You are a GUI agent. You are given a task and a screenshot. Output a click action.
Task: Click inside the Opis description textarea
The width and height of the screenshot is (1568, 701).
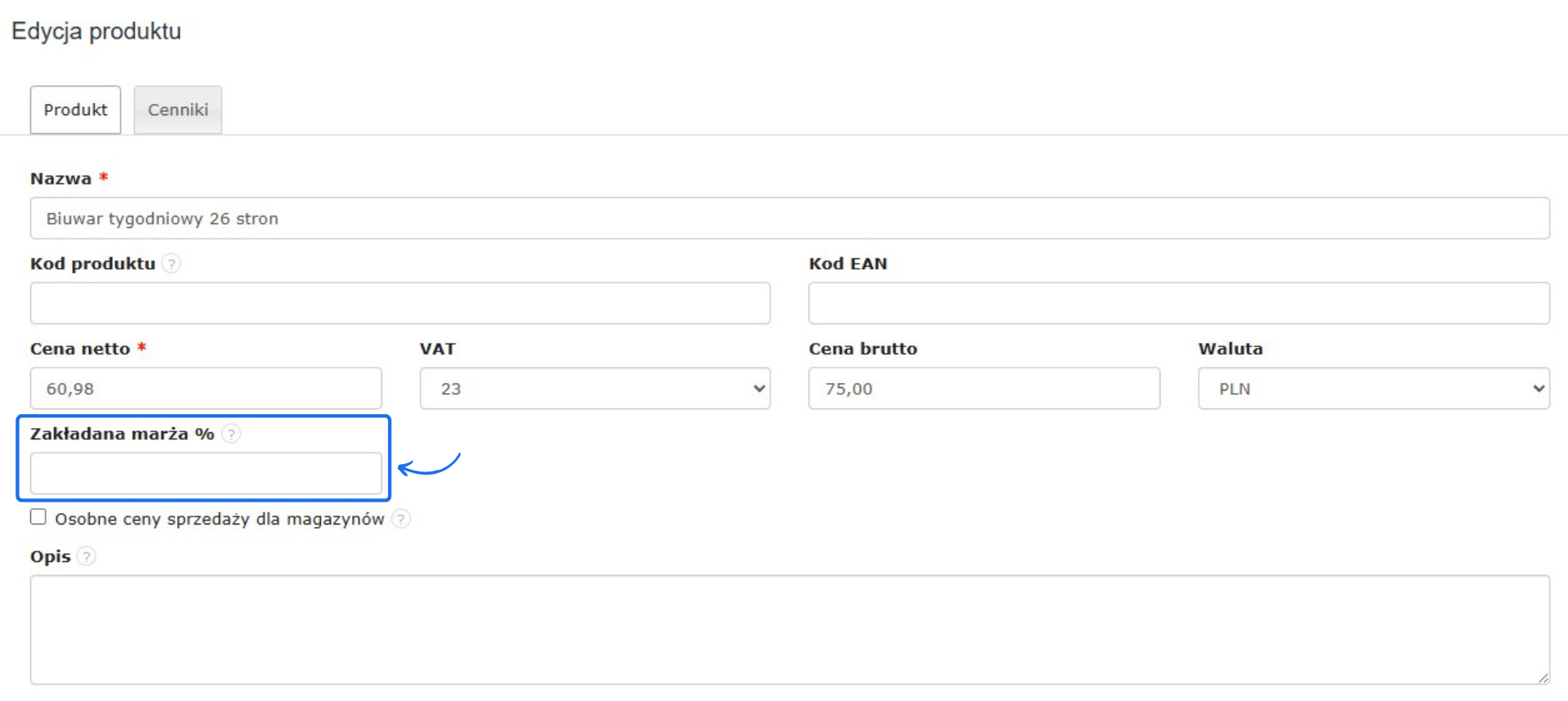pyautogui.click(x=789, y=629)
